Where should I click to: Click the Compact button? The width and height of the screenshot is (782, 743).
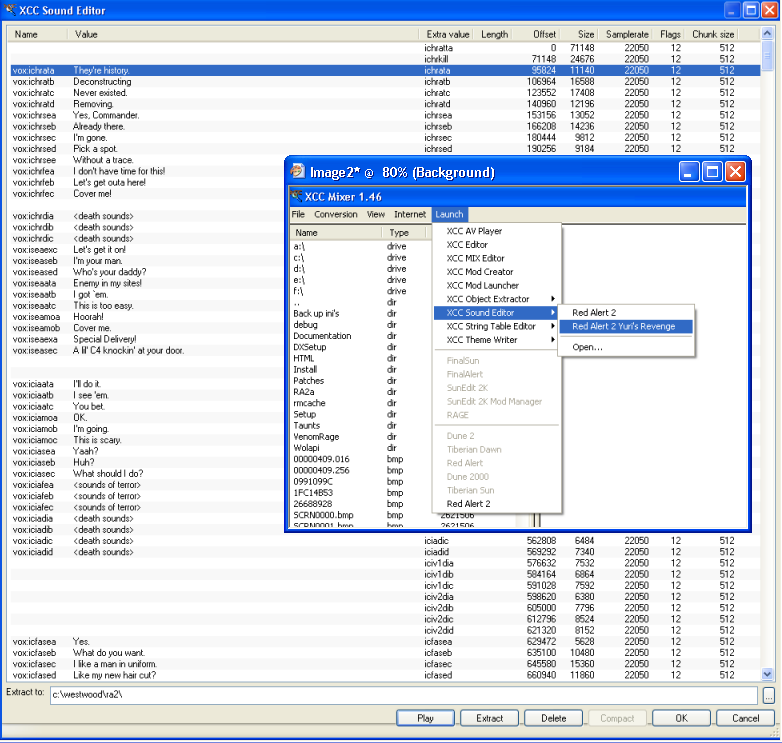tap(617, 718)
